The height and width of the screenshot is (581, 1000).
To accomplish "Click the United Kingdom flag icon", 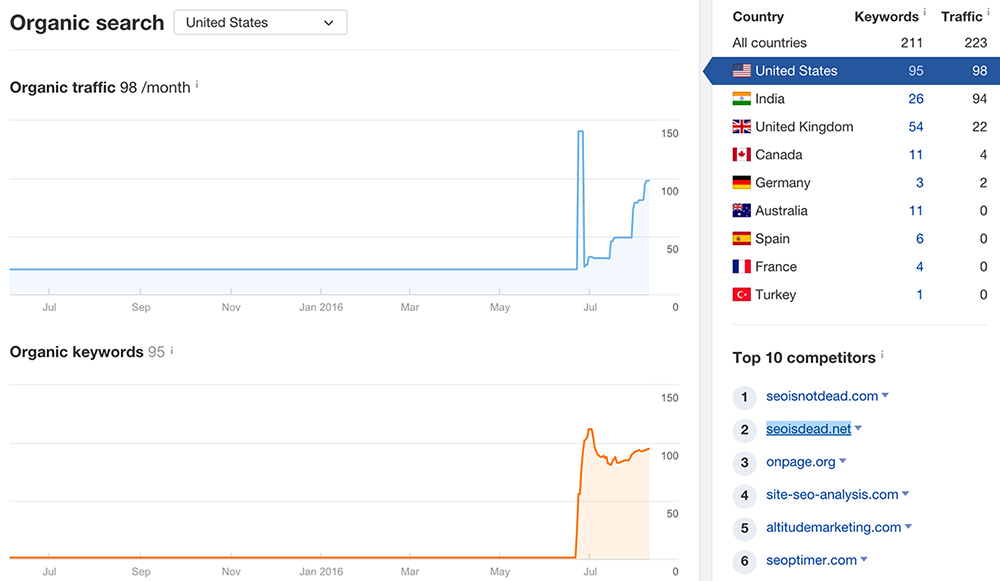I will pyautogui.click(x=742, y=126).
